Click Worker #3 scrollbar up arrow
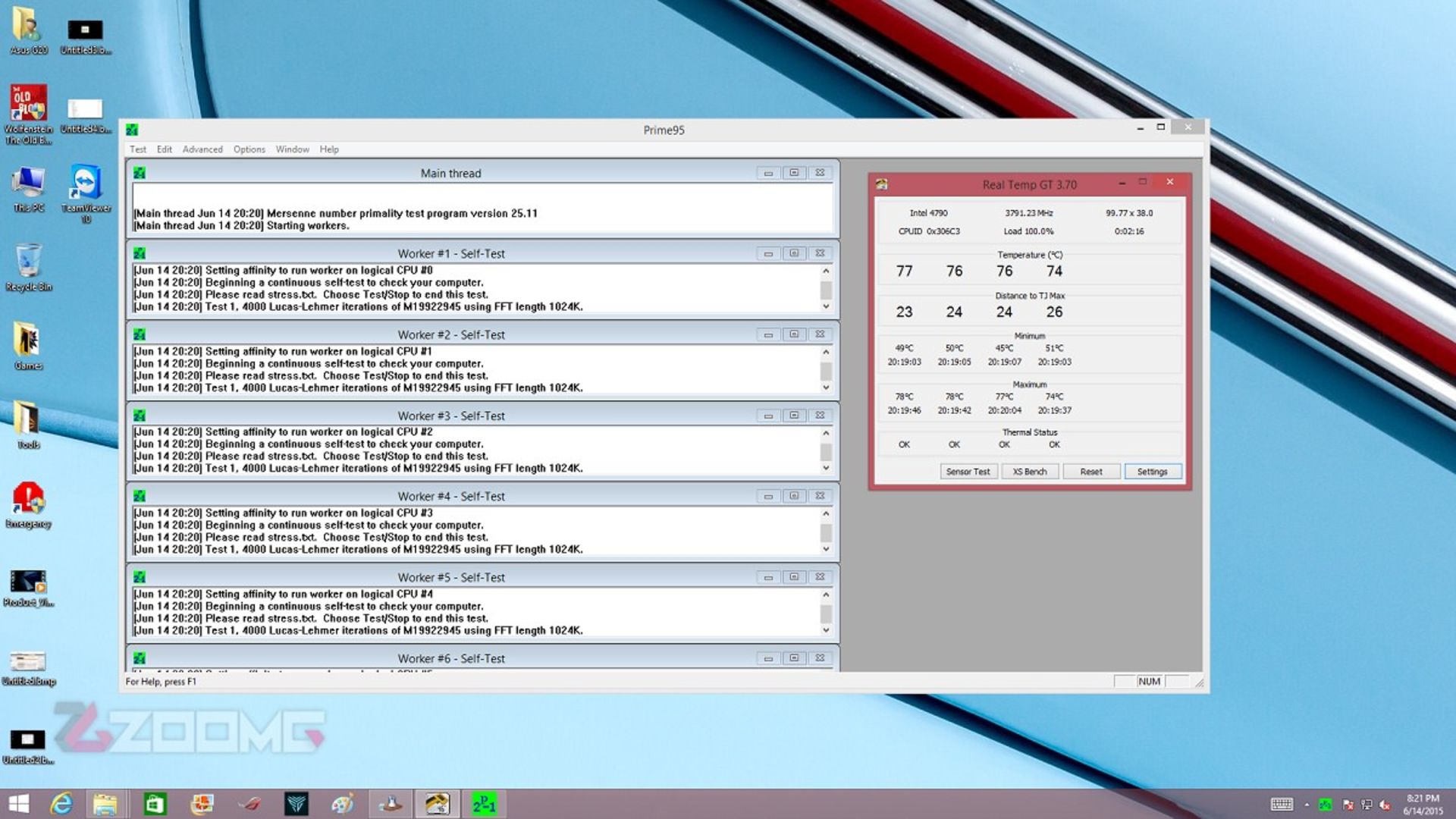The width and height of the screenshot is (1456, 819). (x=826, y=432)
